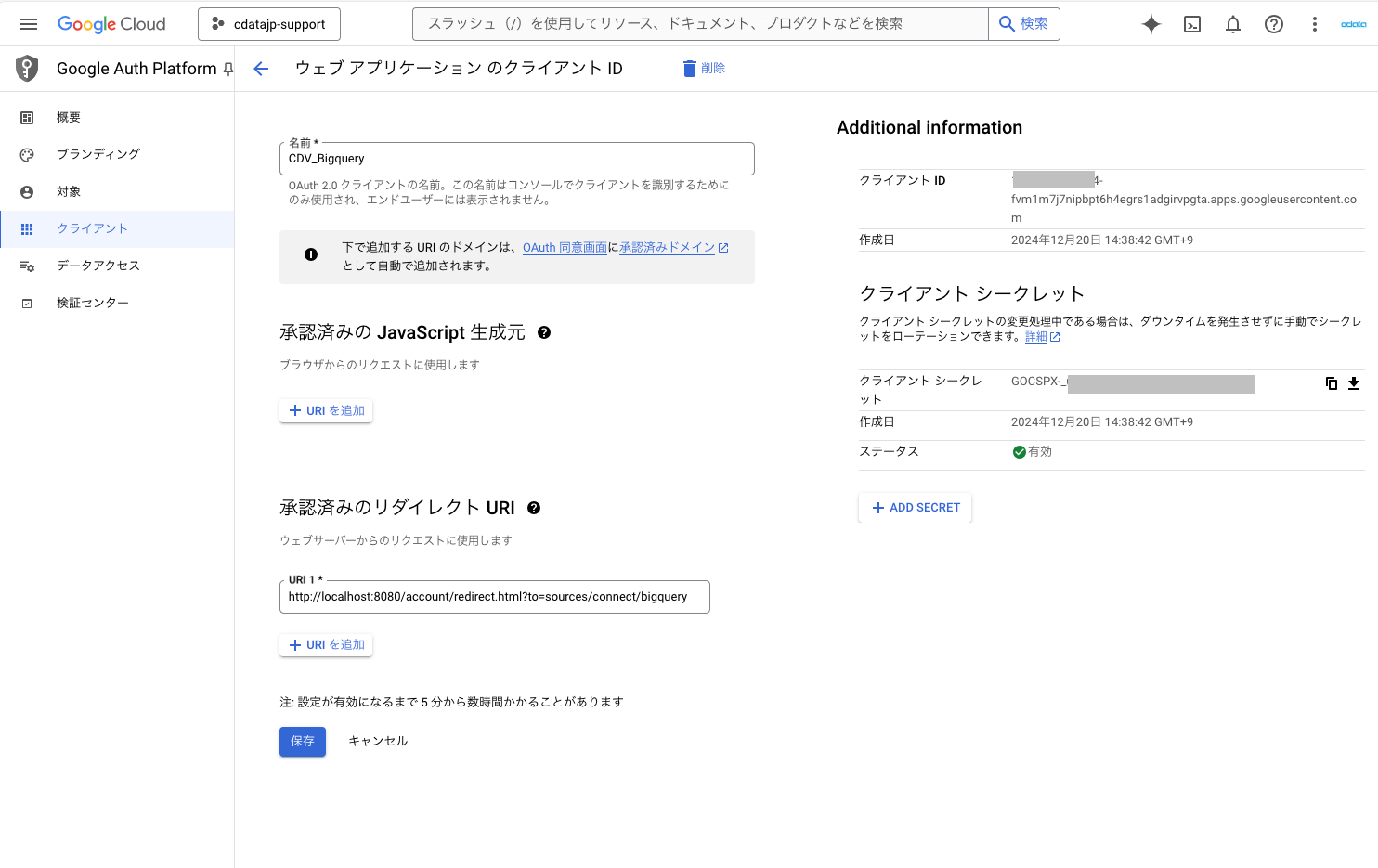Click the 名前 input field
Image resolution: width=1378 pixels, height=868 pixels.
(516, 159)
